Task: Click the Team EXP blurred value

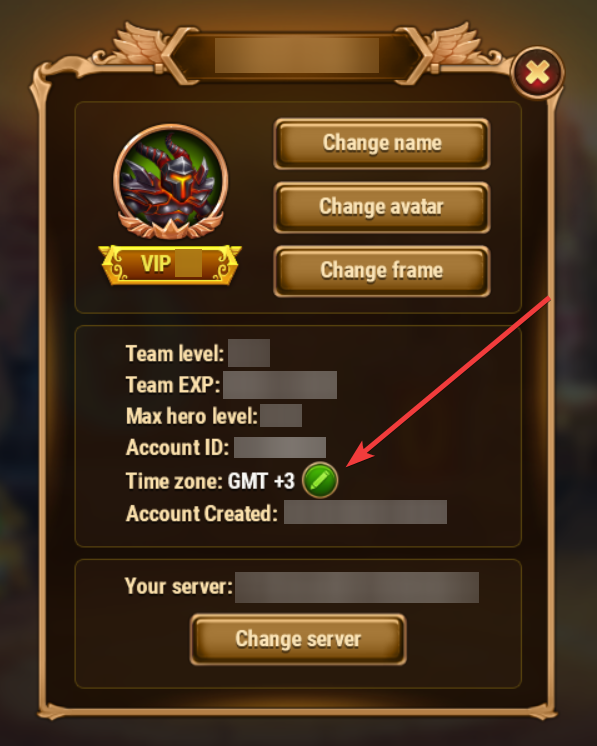Action: click(280, 385)
